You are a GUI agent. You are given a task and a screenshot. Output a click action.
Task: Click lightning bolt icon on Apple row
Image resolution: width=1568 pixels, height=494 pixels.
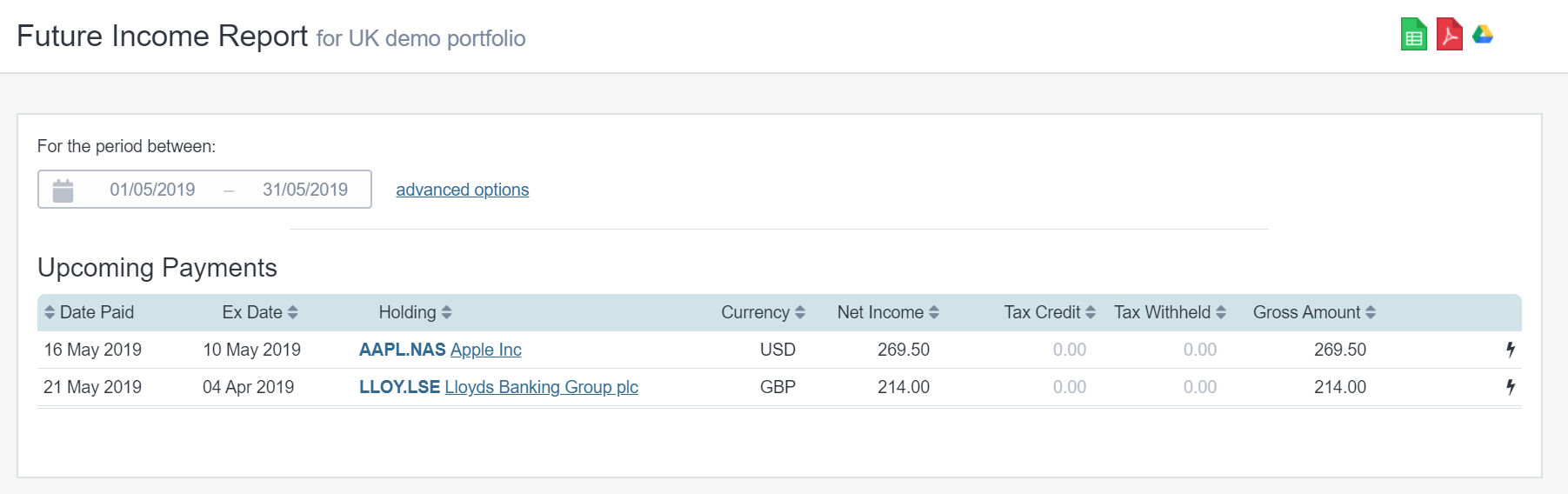(1511, 350)
